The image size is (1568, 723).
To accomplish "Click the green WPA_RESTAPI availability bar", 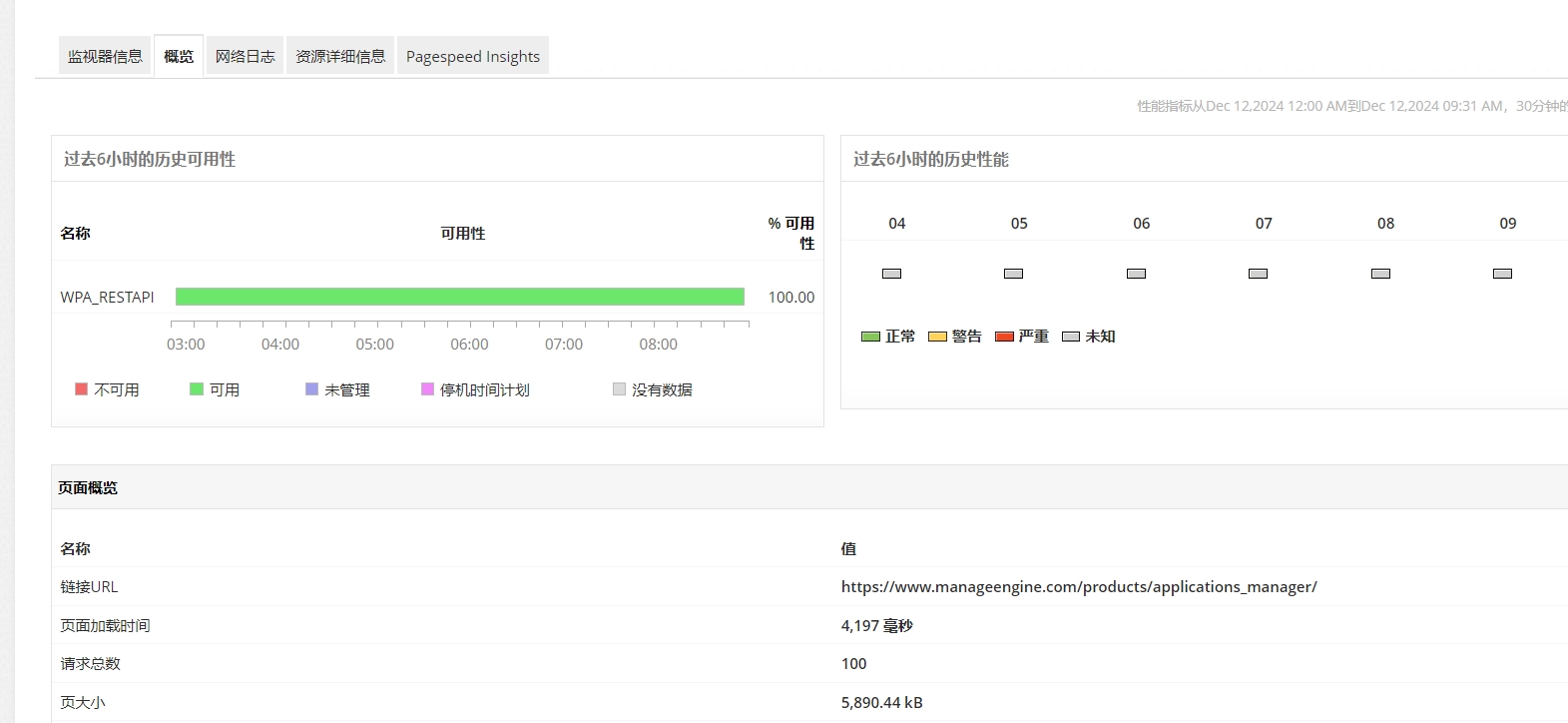I will point(460,297).
